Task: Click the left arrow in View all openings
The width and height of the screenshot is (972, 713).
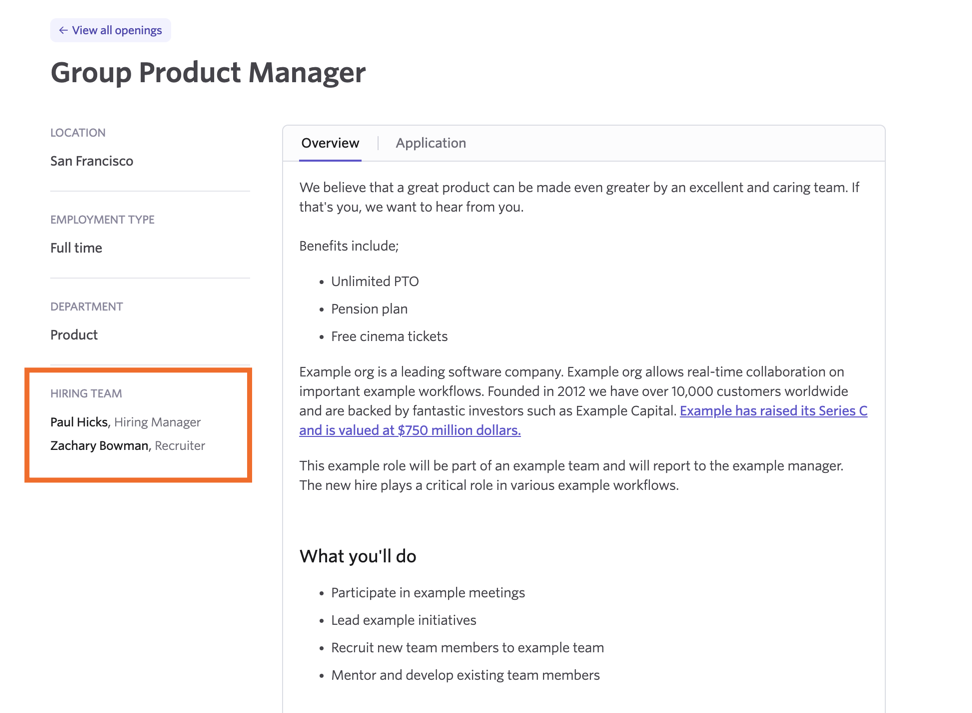Action: pos(63,30)
